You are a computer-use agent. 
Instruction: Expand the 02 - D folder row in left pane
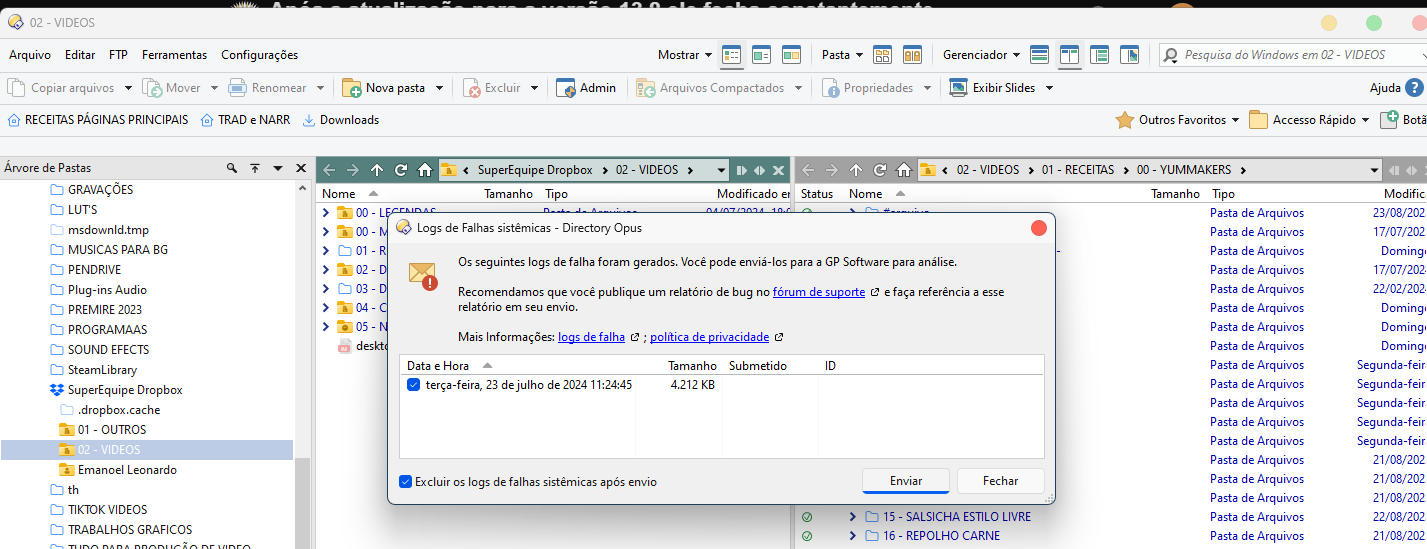click(x=326, y=270)
